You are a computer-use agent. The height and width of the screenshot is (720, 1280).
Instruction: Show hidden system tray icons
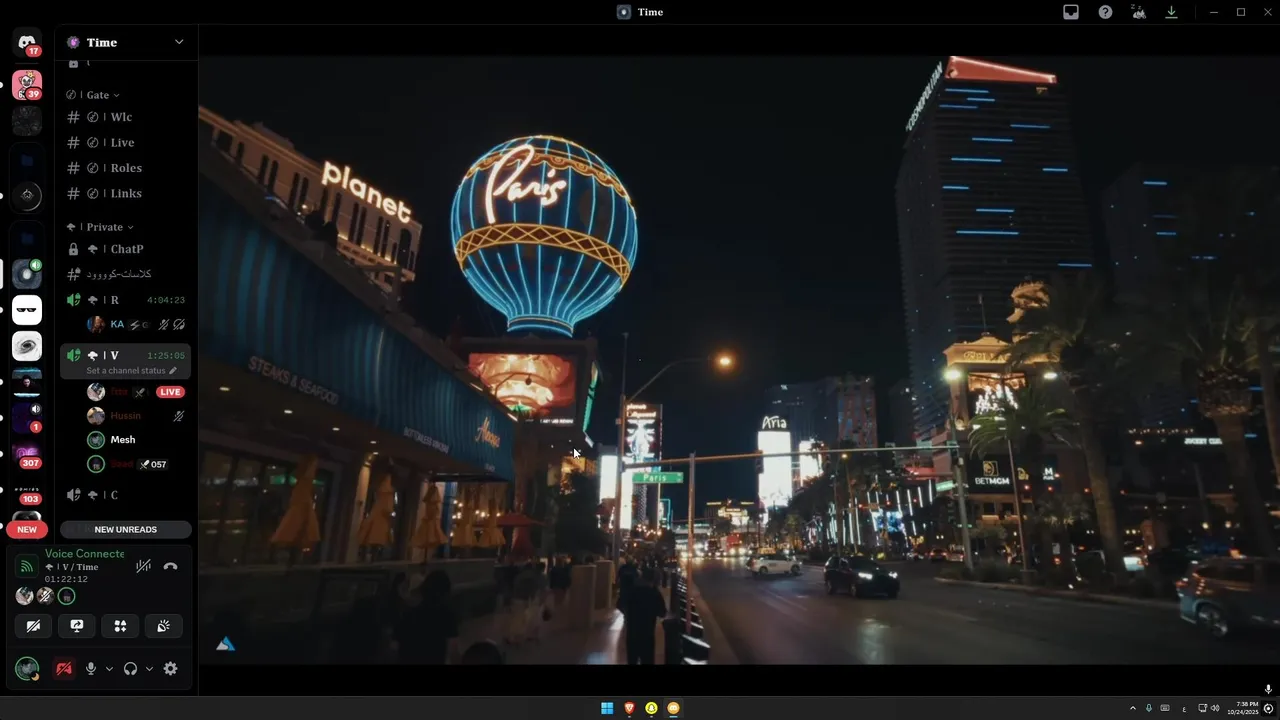pos(1133,708)
